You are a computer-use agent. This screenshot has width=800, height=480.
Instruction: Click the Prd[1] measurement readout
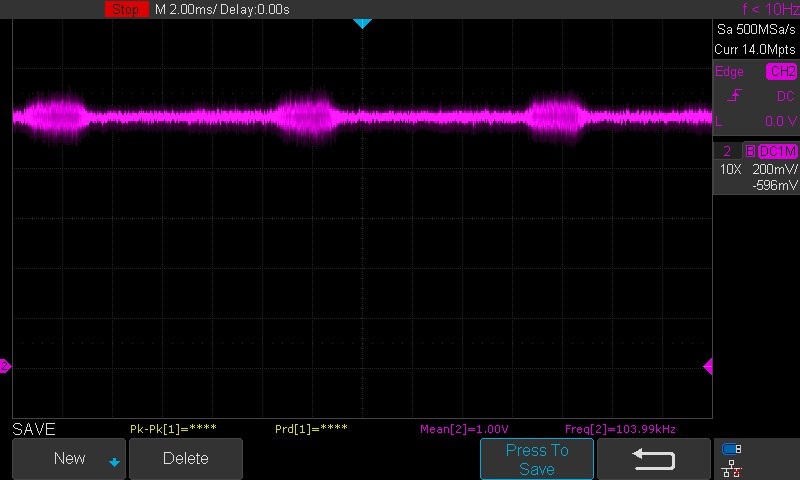click(x=311, y=429)
